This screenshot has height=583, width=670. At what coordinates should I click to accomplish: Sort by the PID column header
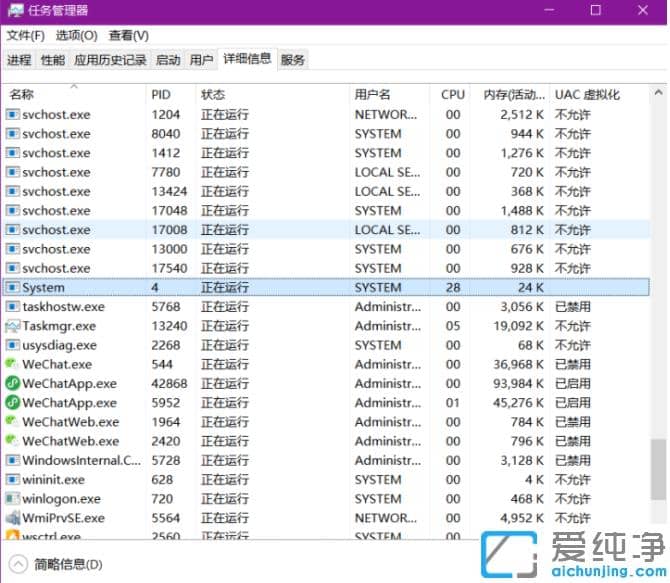click(x=171, y=94)
